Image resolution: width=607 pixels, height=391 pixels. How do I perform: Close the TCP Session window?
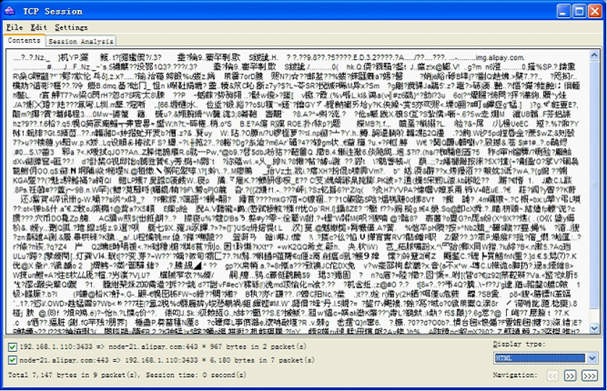tap(595, 11)
